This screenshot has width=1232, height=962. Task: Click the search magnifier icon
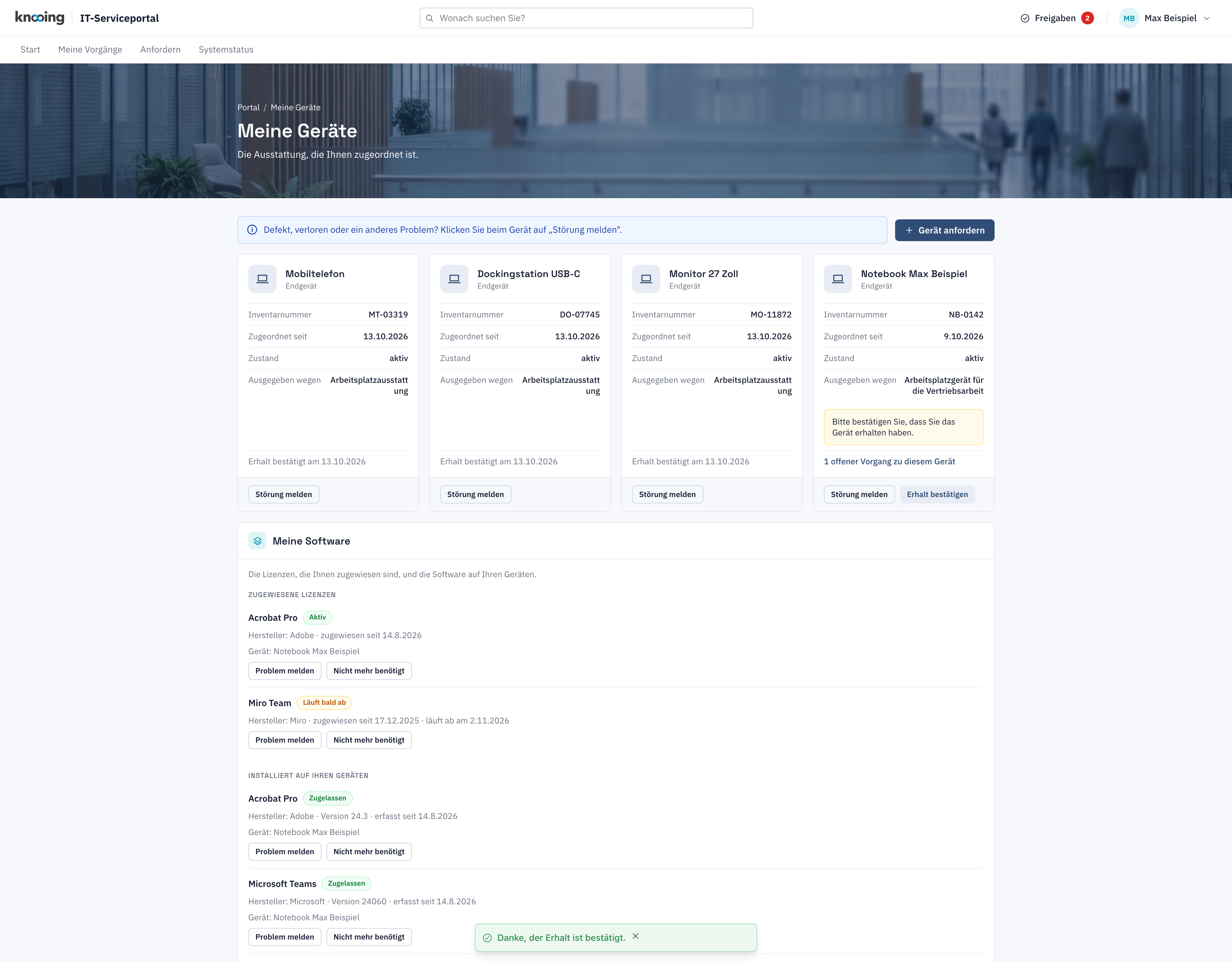pos(429,18)
